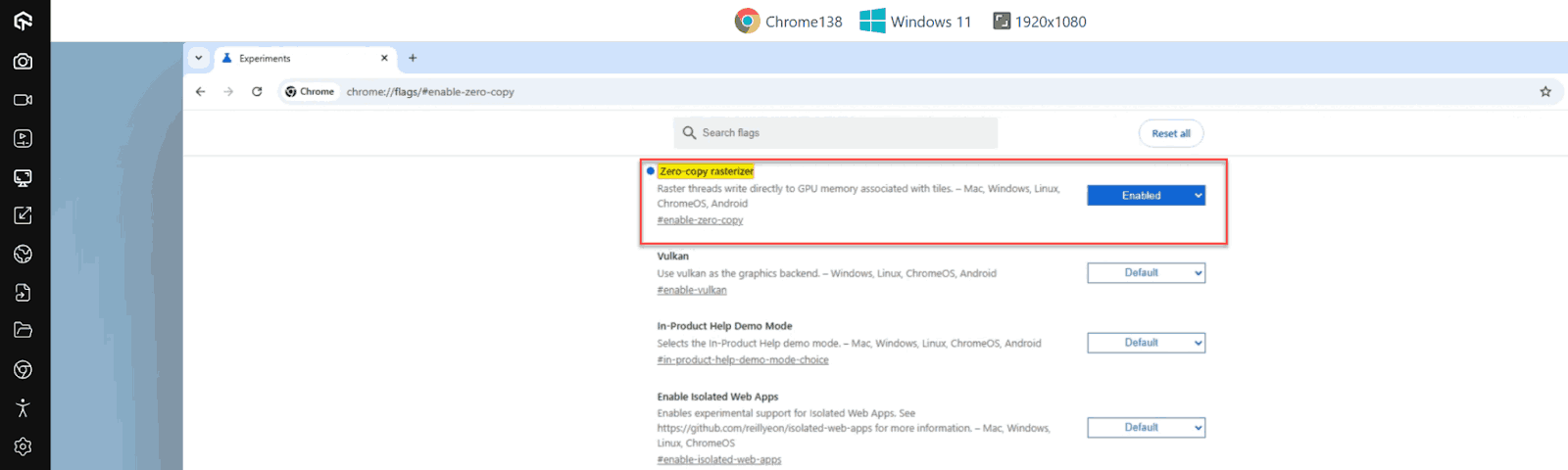Open a new browser tab
This screenshot has height=470, width=1568.
[413, 59]
